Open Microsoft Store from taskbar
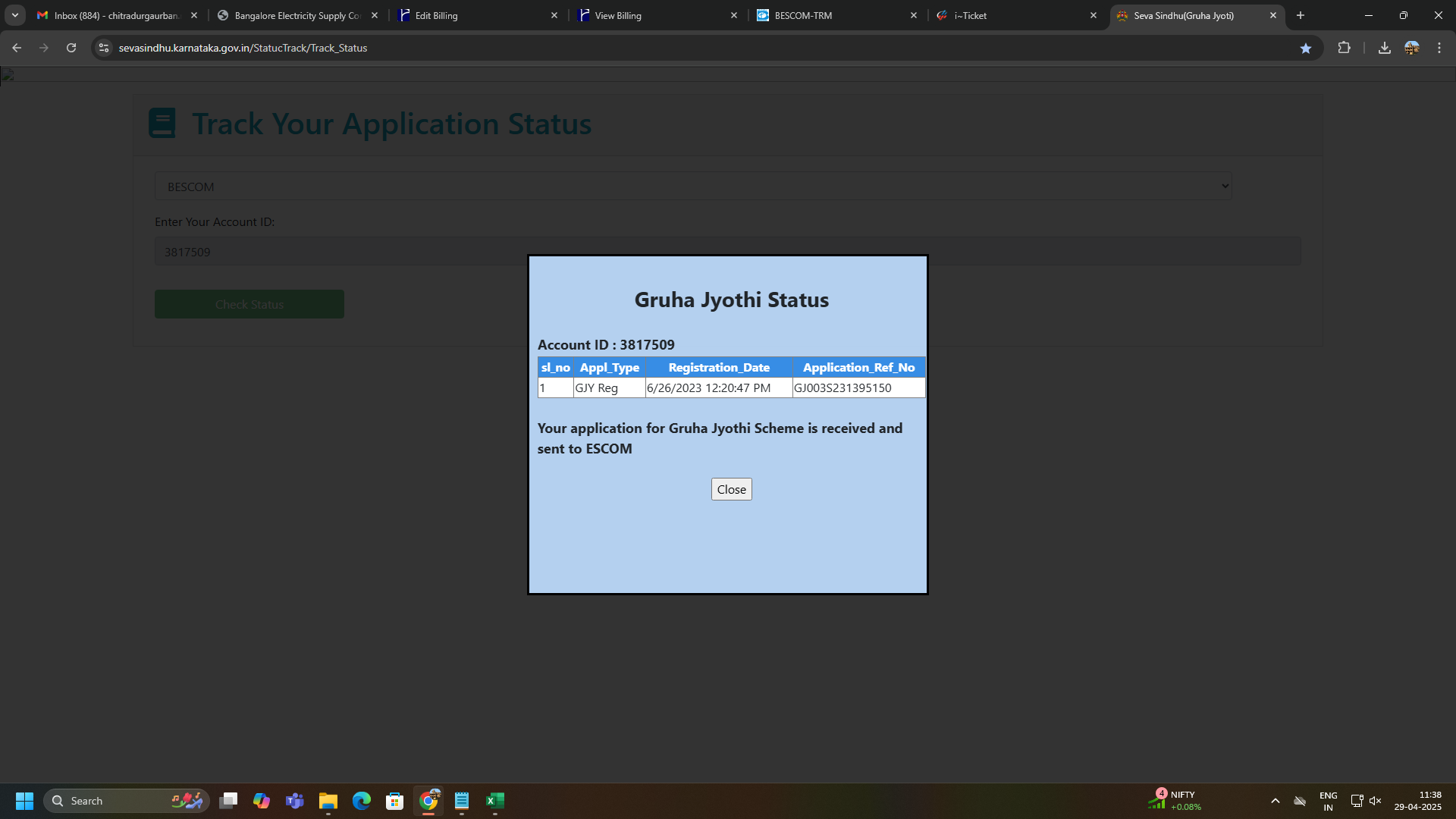 pos(395,801)
